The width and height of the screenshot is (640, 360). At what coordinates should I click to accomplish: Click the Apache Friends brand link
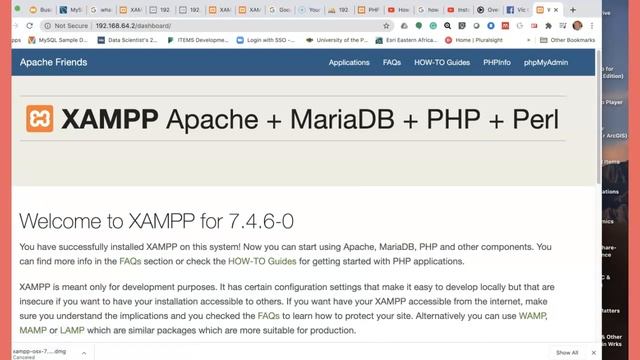[53, 62]
